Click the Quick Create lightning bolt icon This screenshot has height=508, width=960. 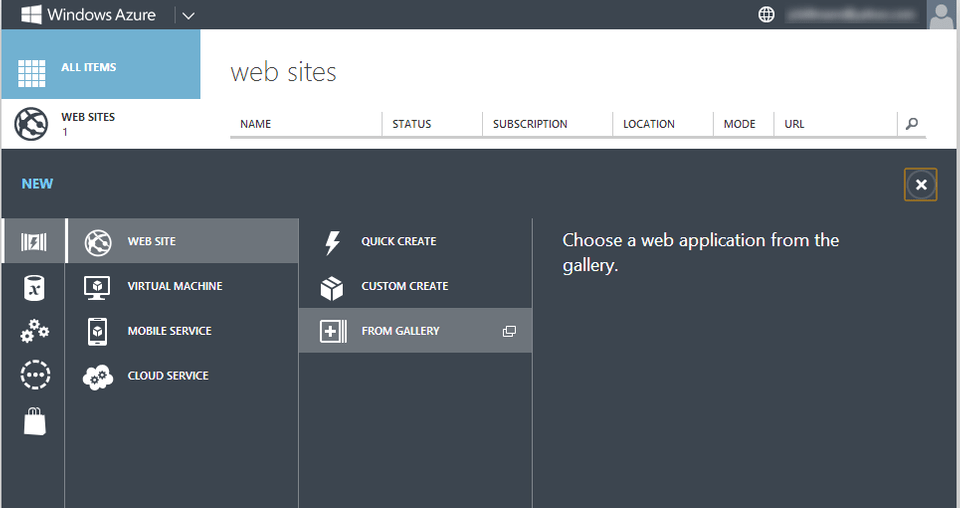(x=332, y=242)
